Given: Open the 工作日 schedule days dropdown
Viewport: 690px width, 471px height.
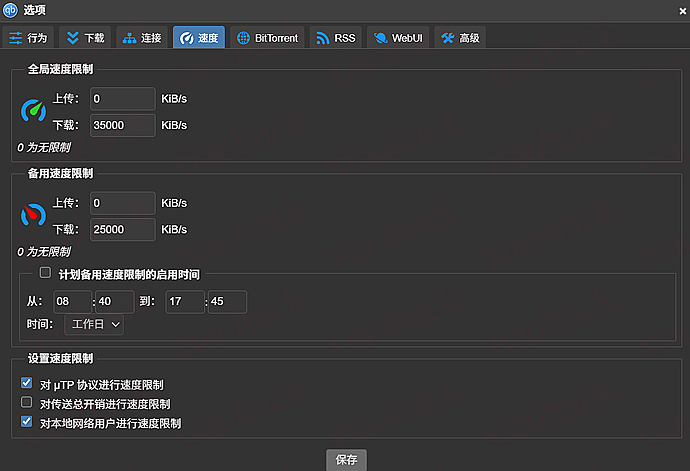Looking at the screenshot, I should [x=94, y=324].
